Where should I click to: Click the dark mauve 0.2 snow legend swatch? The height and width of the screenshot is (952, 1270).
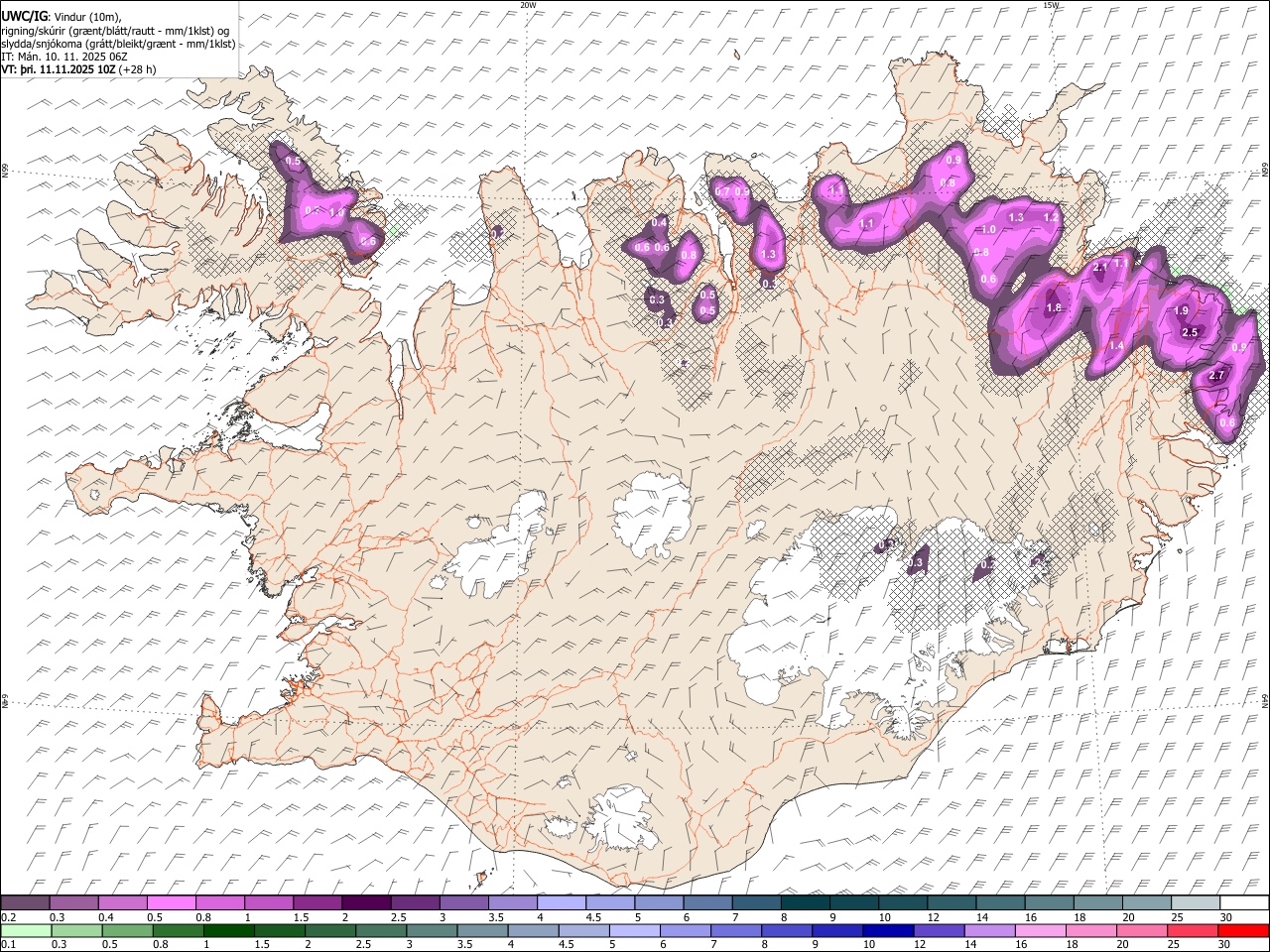(x=25, y=903)
